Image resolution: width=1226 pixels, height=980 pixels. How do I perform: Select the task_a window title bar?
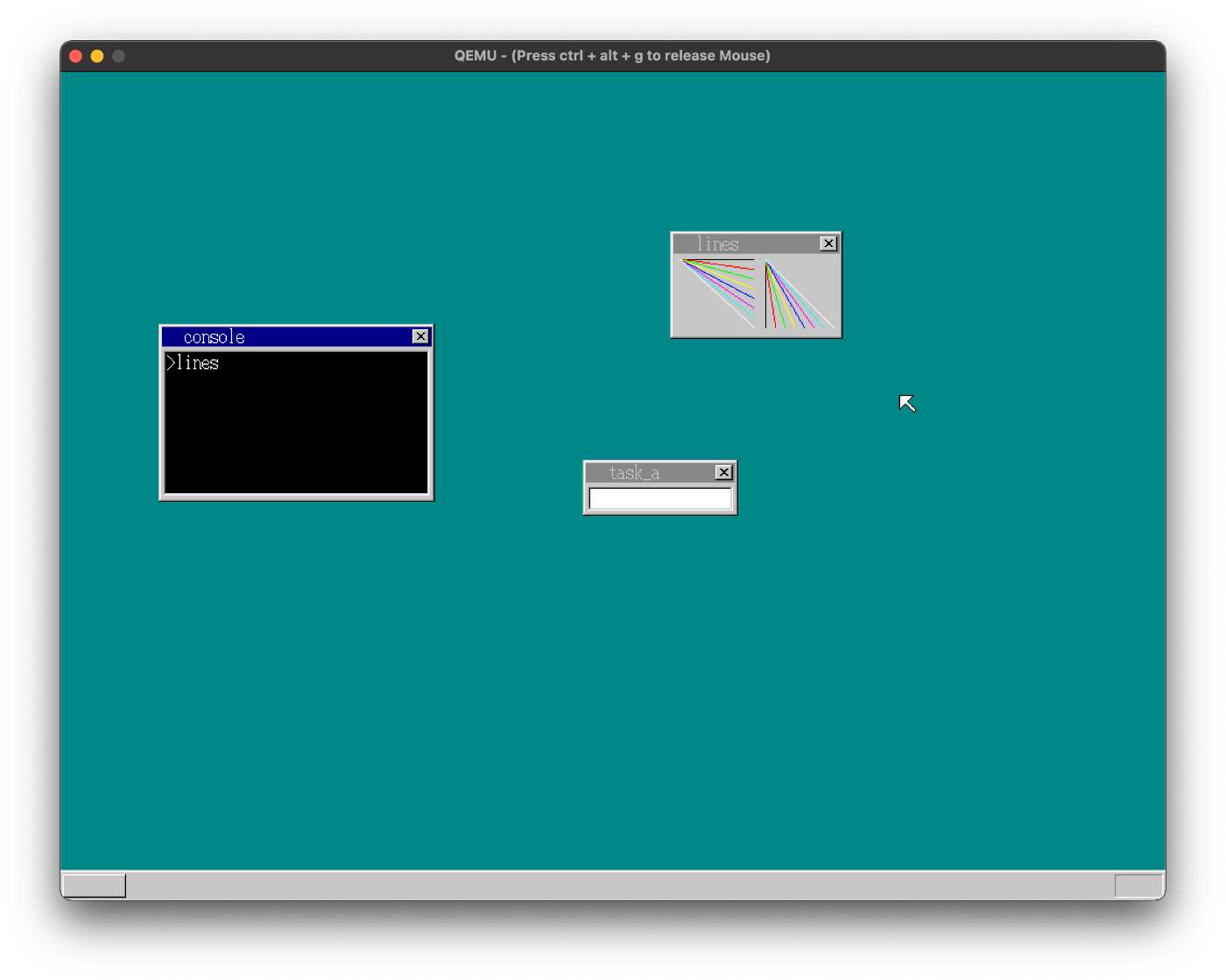(660, 473)
